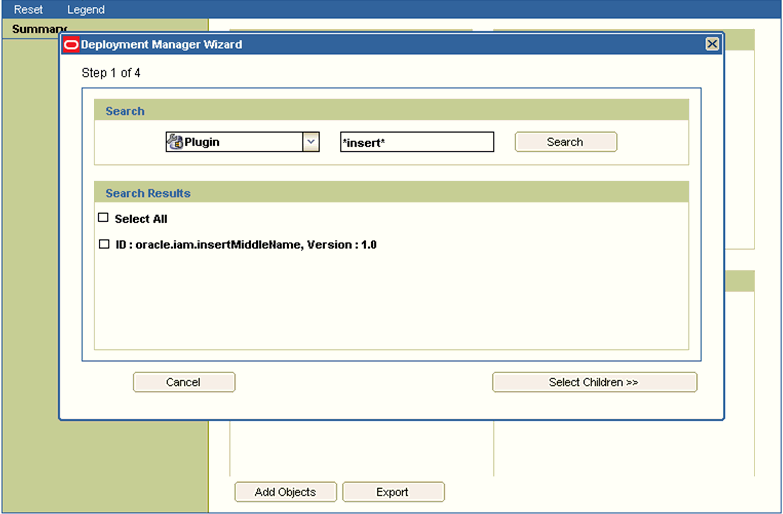The width and height of the screenshot is (783, 514).
Task: Click the Cancel button
Action: 184,382
